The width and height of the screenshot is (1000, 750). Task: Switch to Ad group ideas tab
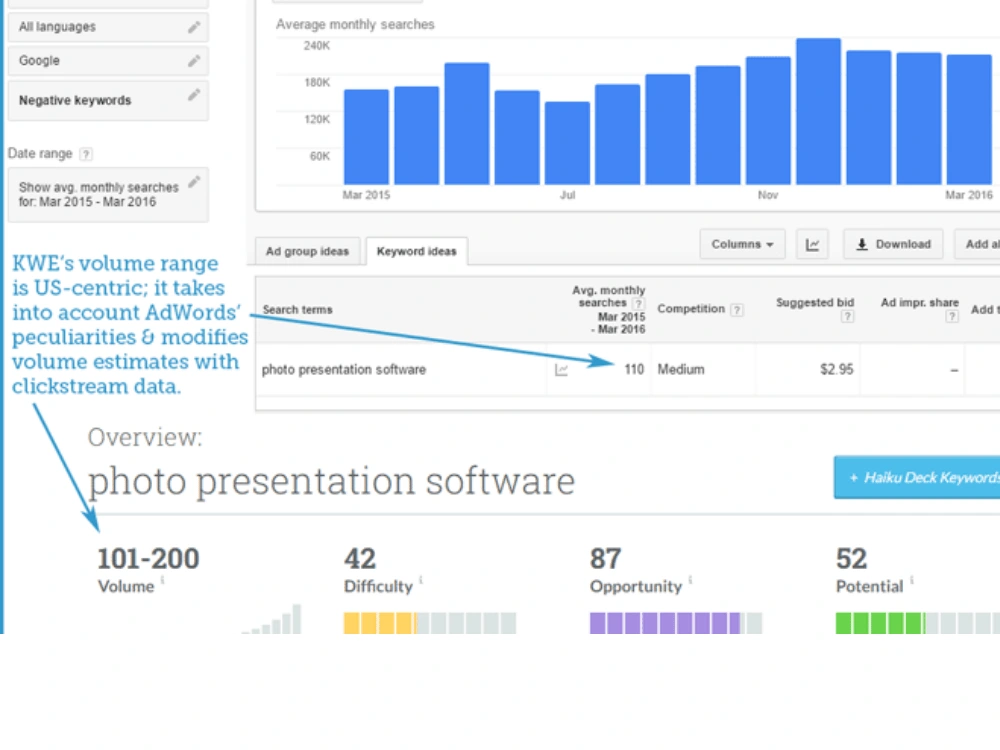click(307, 251)
